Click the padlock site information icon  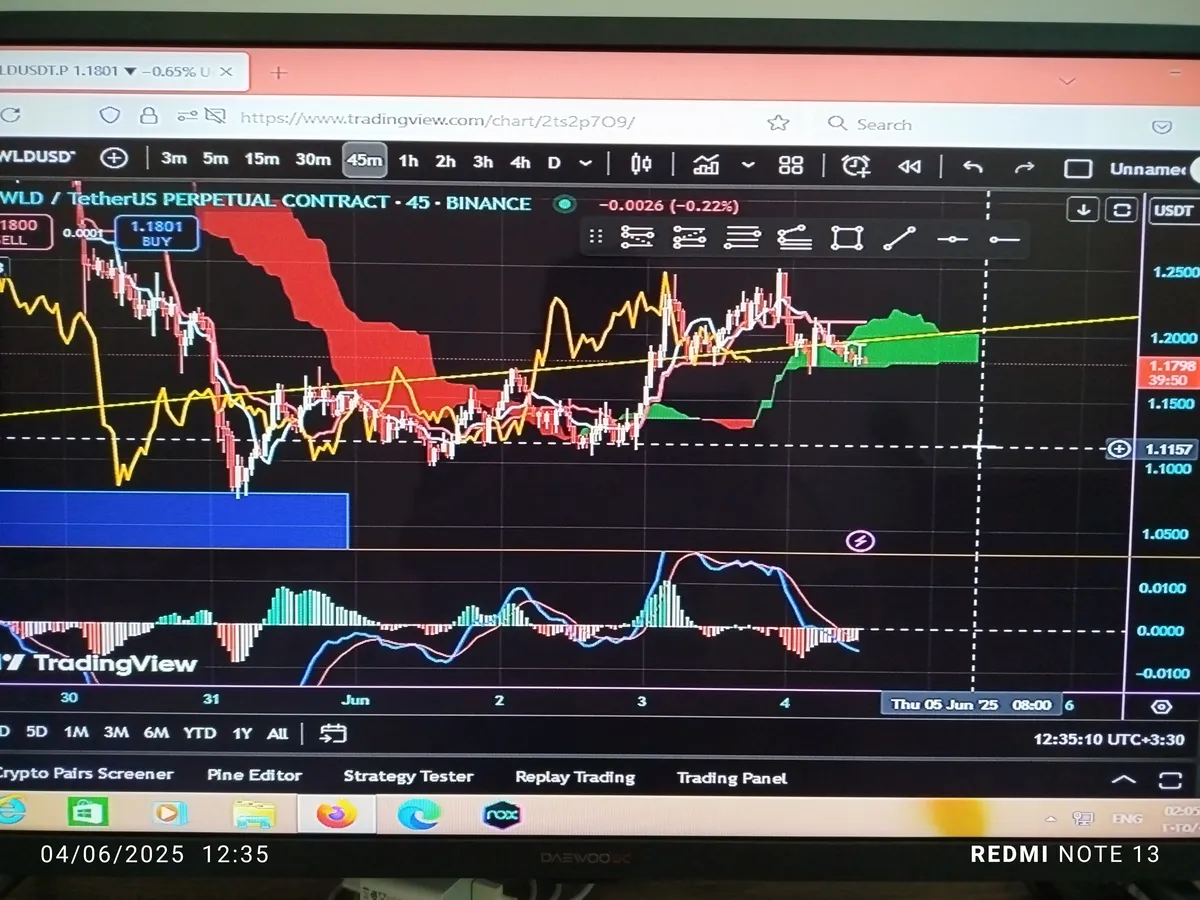coord(149,115)
